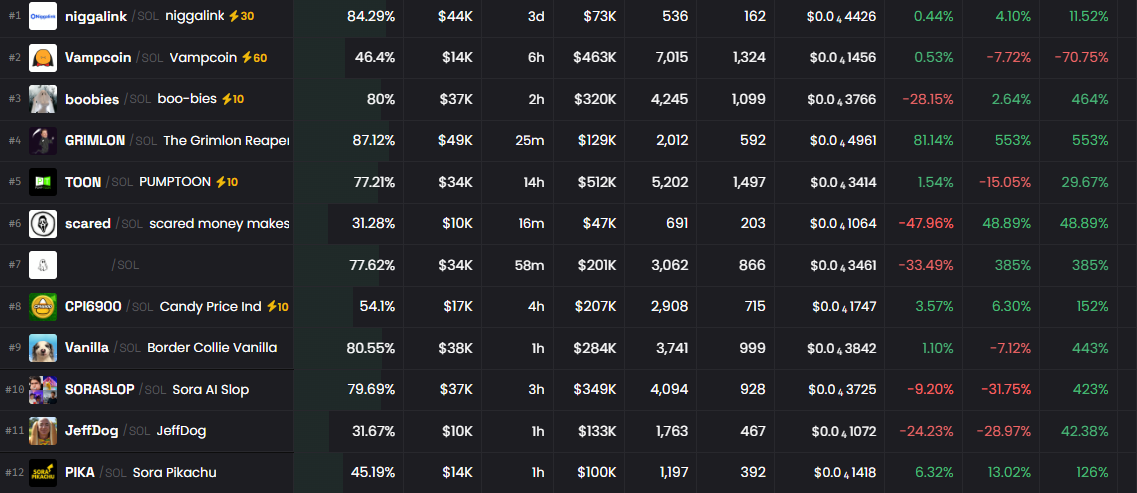This screenshot has width=1137, height=493.
Task: Click the Vampcoin orange token avatar
Action: (x=43, y=58)
